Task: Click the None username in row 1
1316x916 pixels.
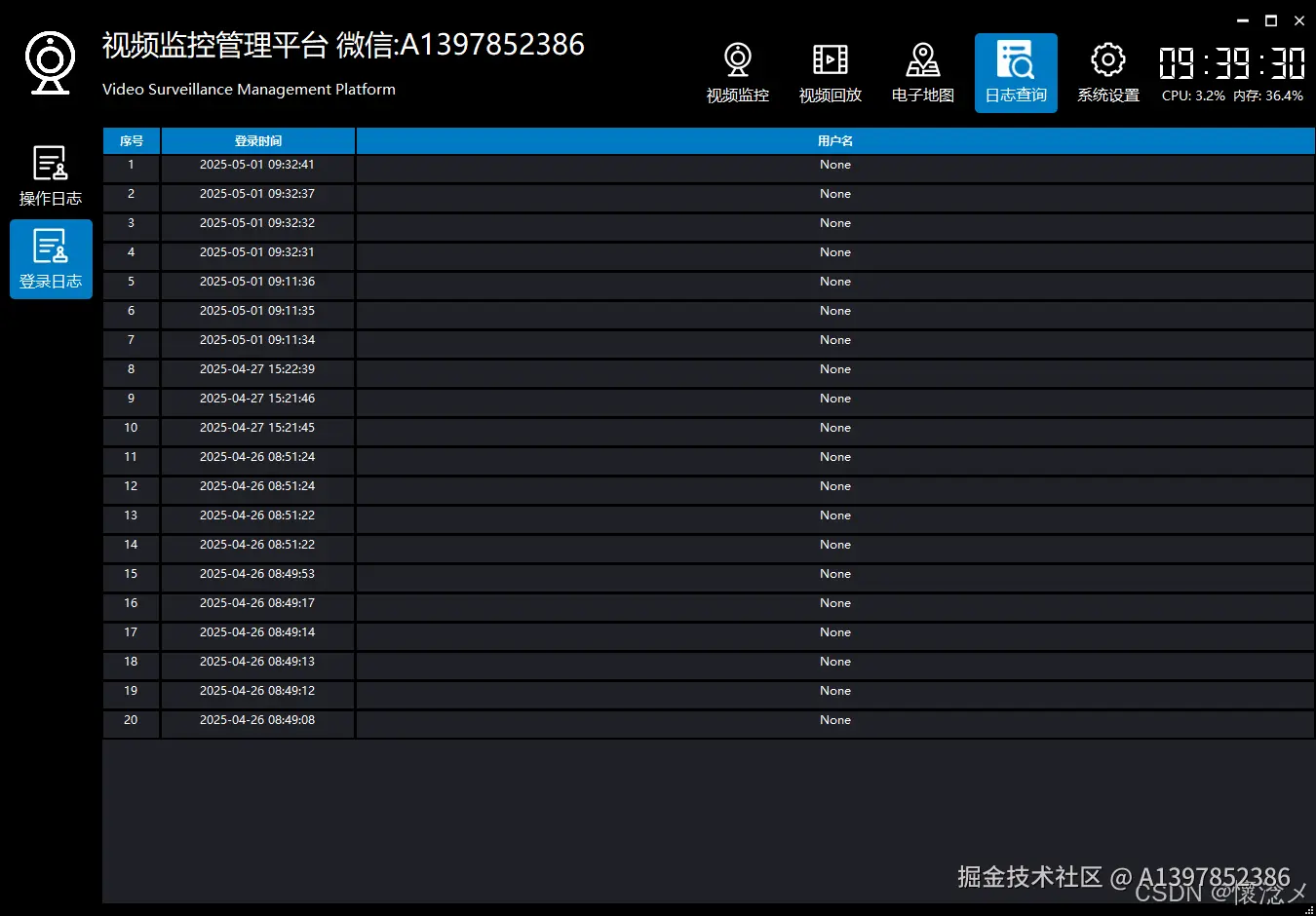Action: click(x=835, y=165)
